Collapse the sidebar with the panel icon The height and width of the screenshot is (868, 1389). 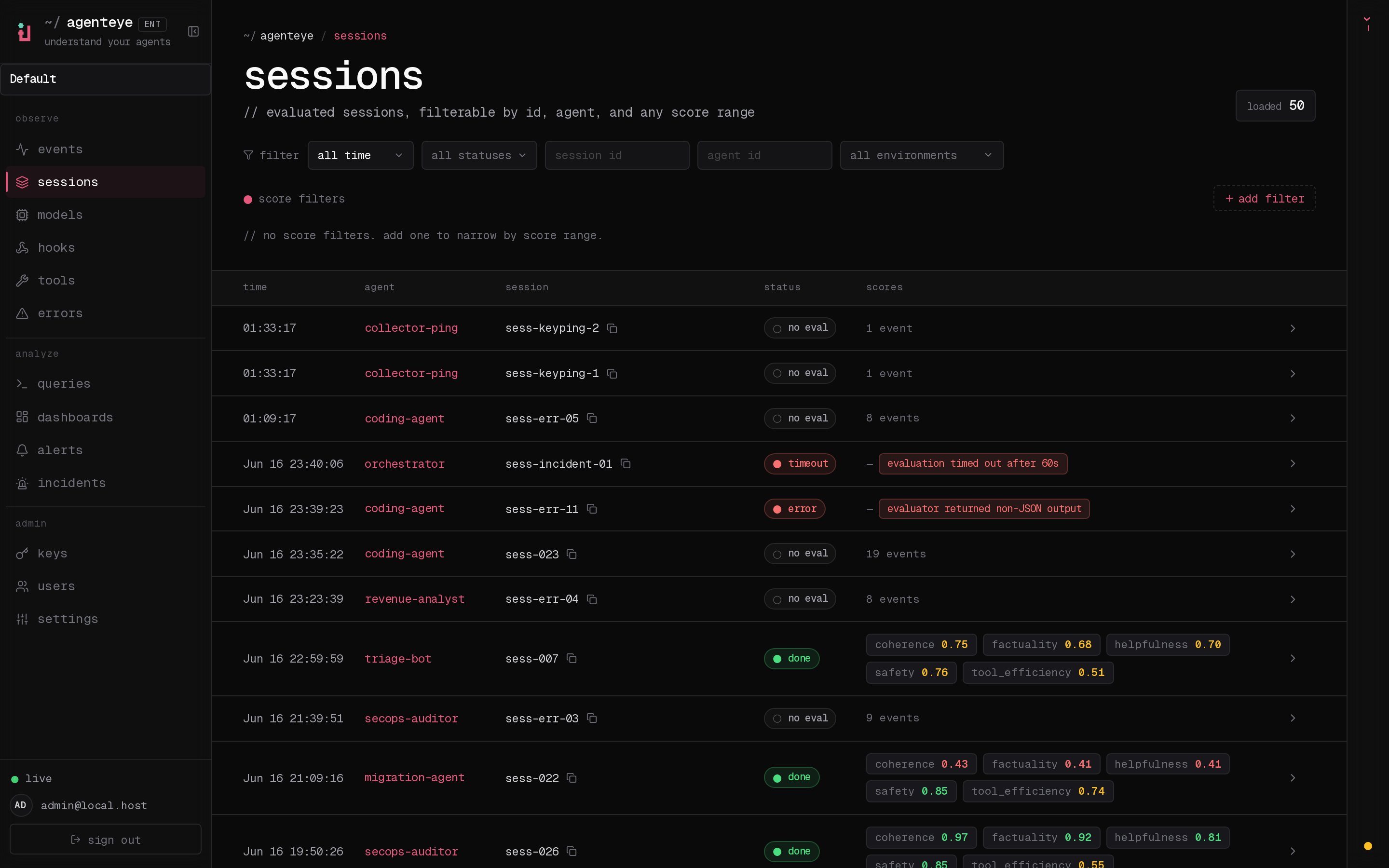click(193, 31)
